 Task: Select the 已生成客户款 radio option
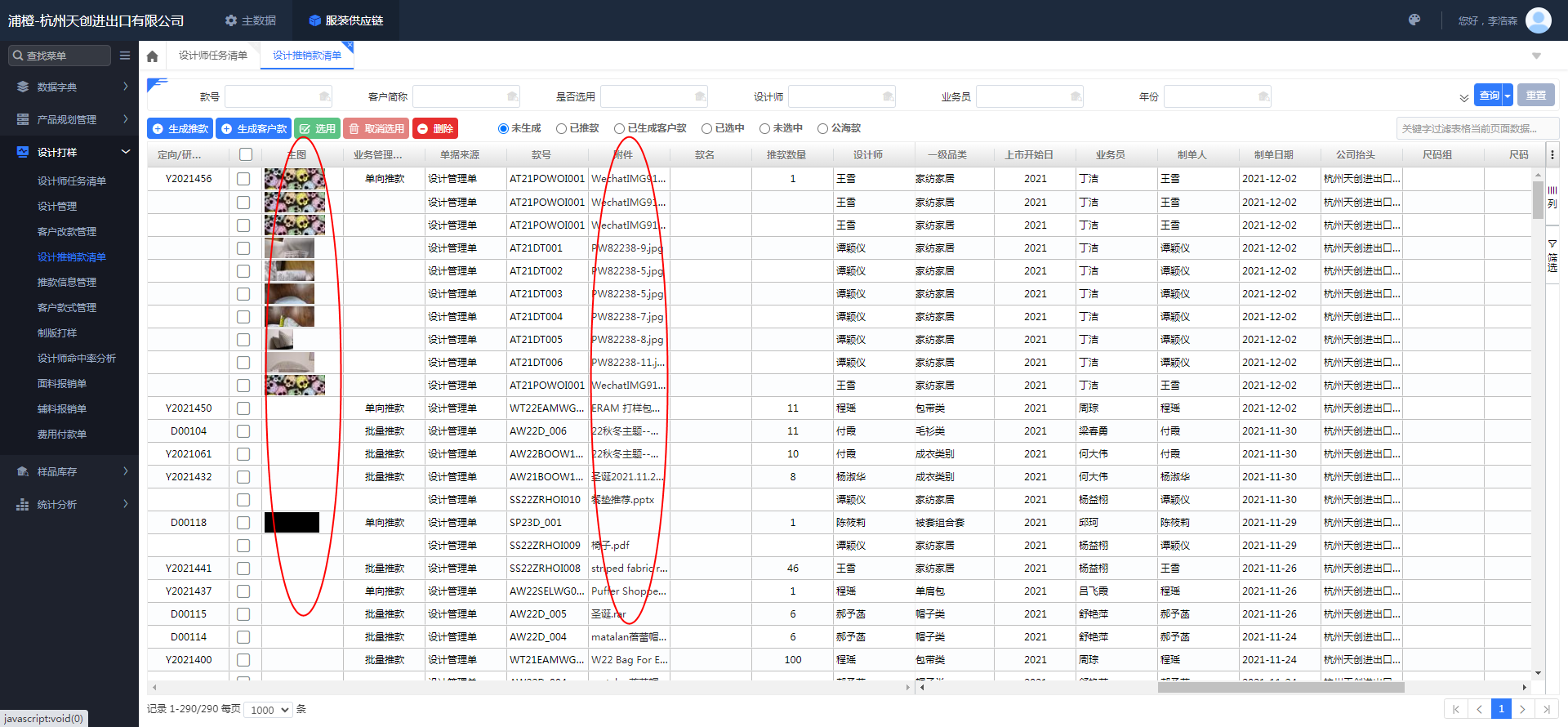point(619,128)
